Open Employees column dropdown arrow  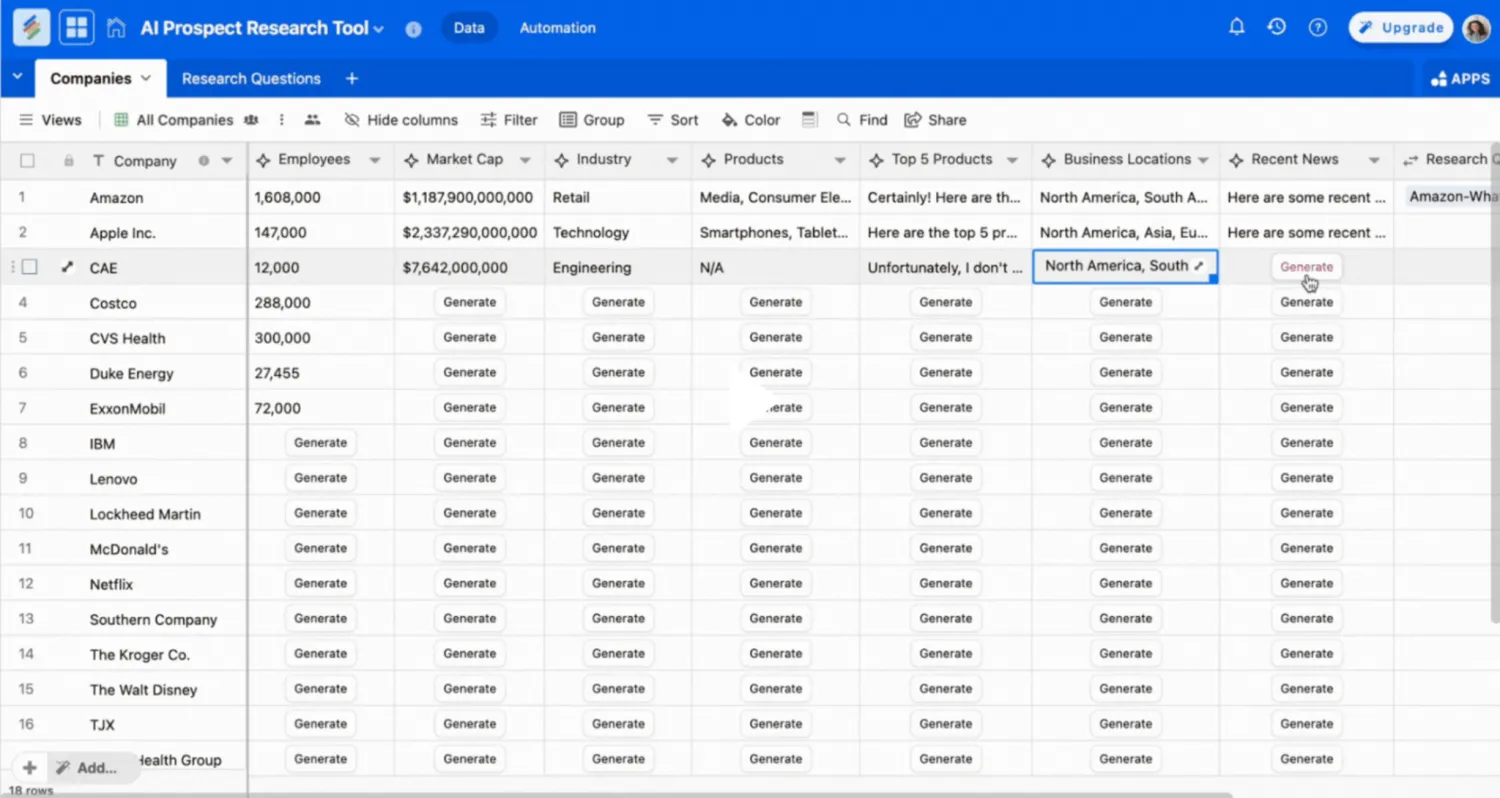tap(375, 160)
